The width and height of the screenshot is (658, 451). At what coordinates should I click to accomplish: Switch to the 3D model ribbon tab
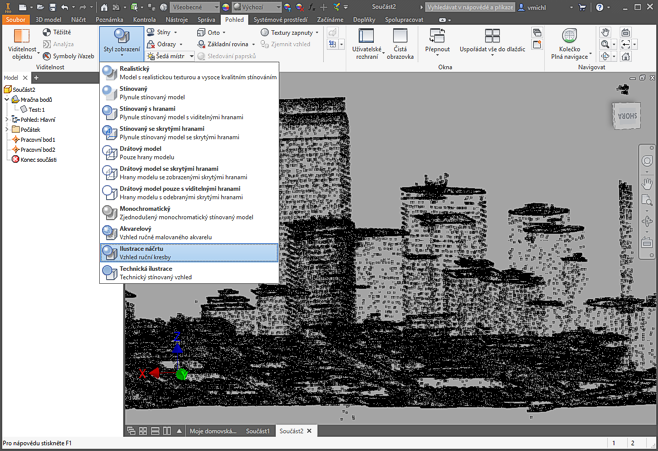point(48,19)
